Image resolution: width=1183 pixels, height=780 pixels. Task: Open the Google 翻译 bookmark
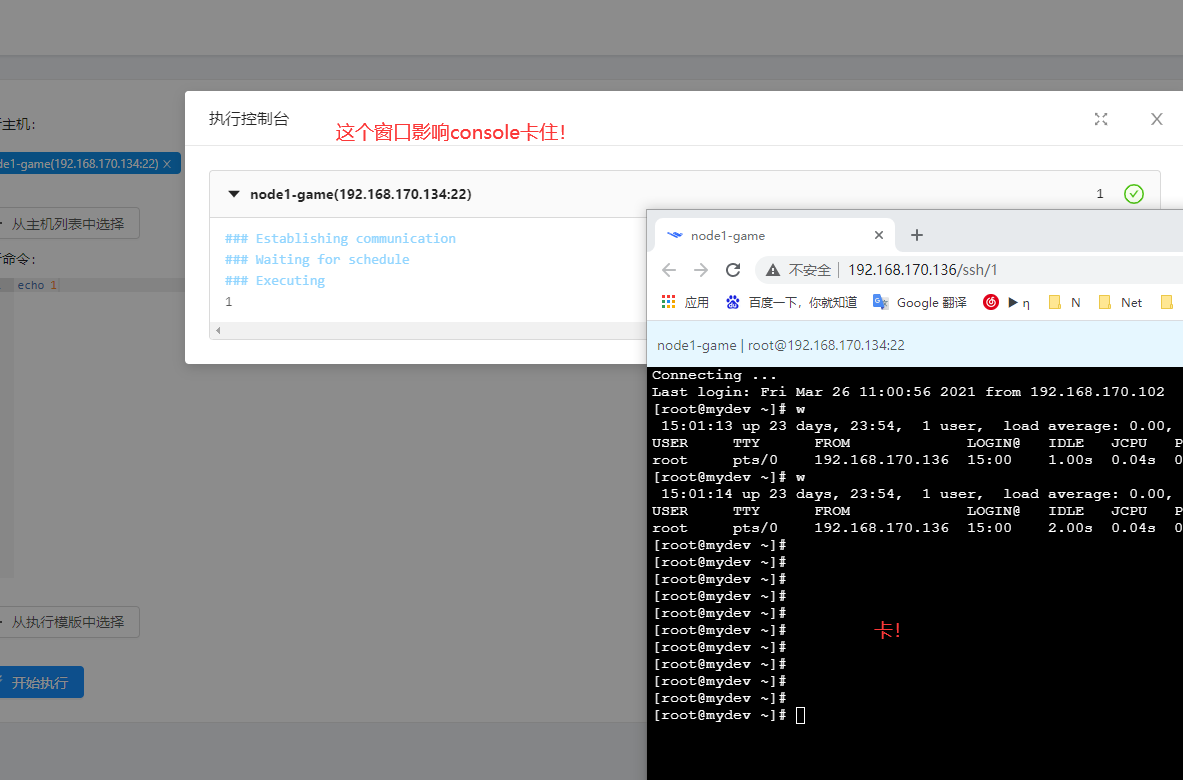click(x=920, y=302)
